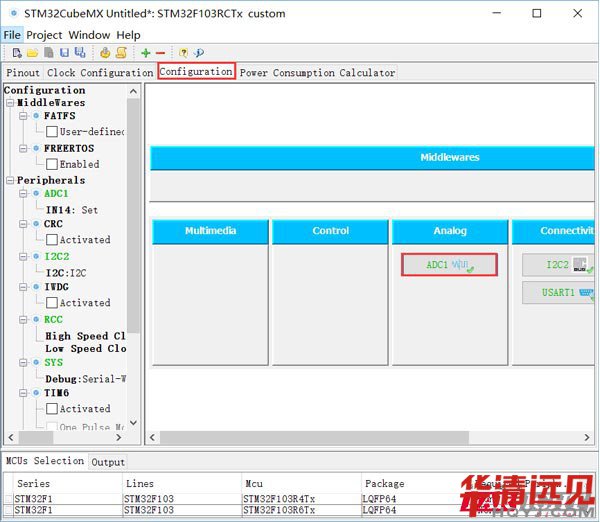Click the grey document toolbar icon
600x522 pixels.
pos(49,53)
